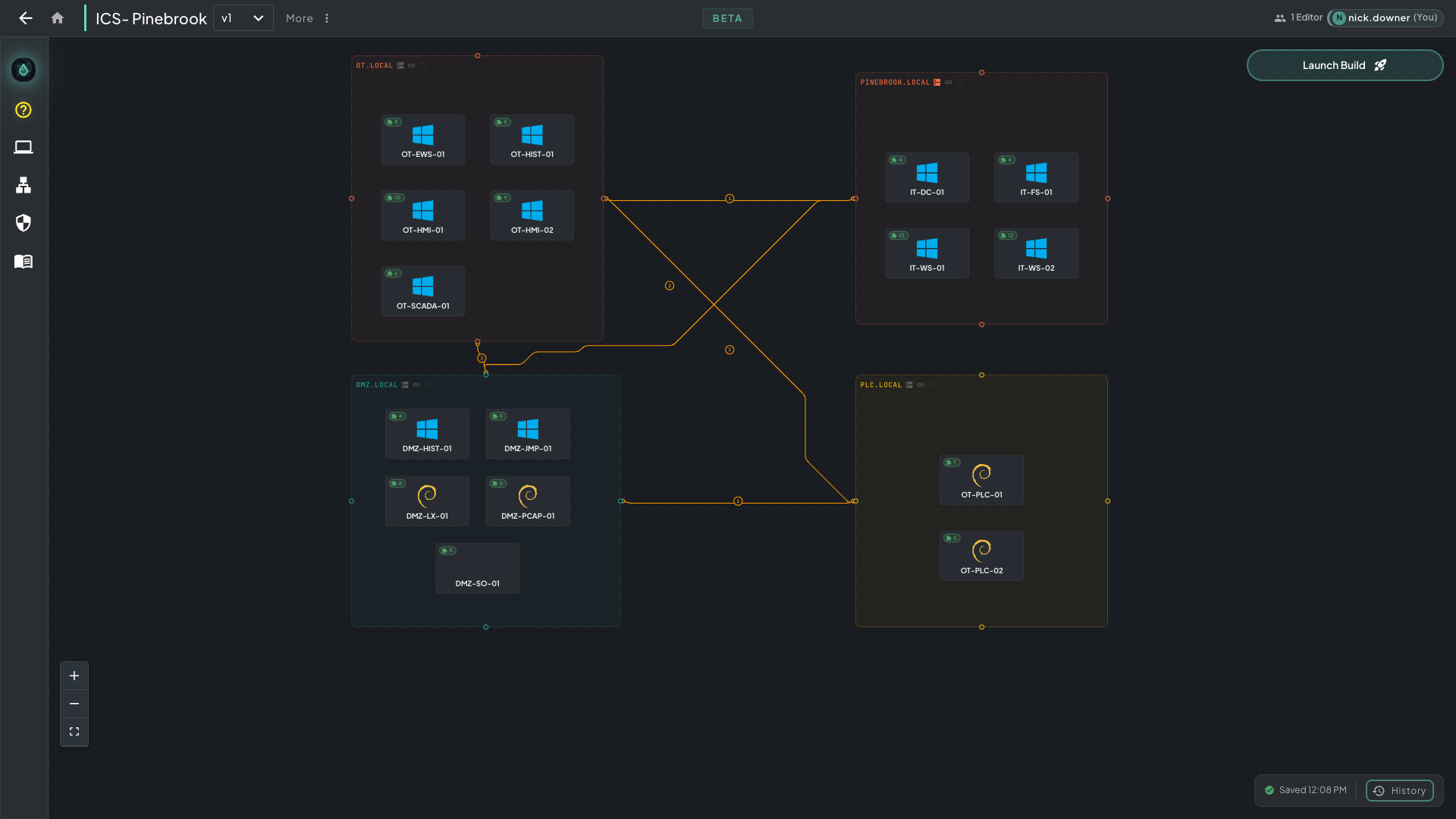The image size is (1456, 819).
Task: Open the book documentation sidebar icon
Action: pyautogui.click(x=24, y=261)
